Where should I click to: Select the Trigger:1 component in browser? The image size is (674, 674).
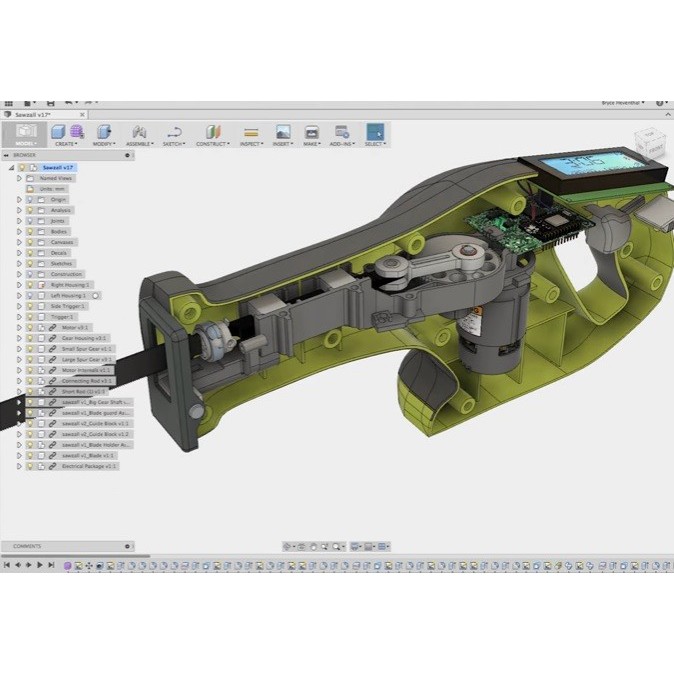pyautogui.click(x=61, y=316)
